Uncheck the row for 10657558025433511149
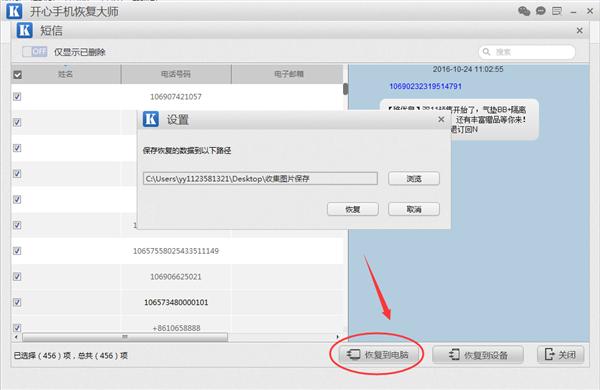This screenshot has width=600, height=390. (17, 251)
